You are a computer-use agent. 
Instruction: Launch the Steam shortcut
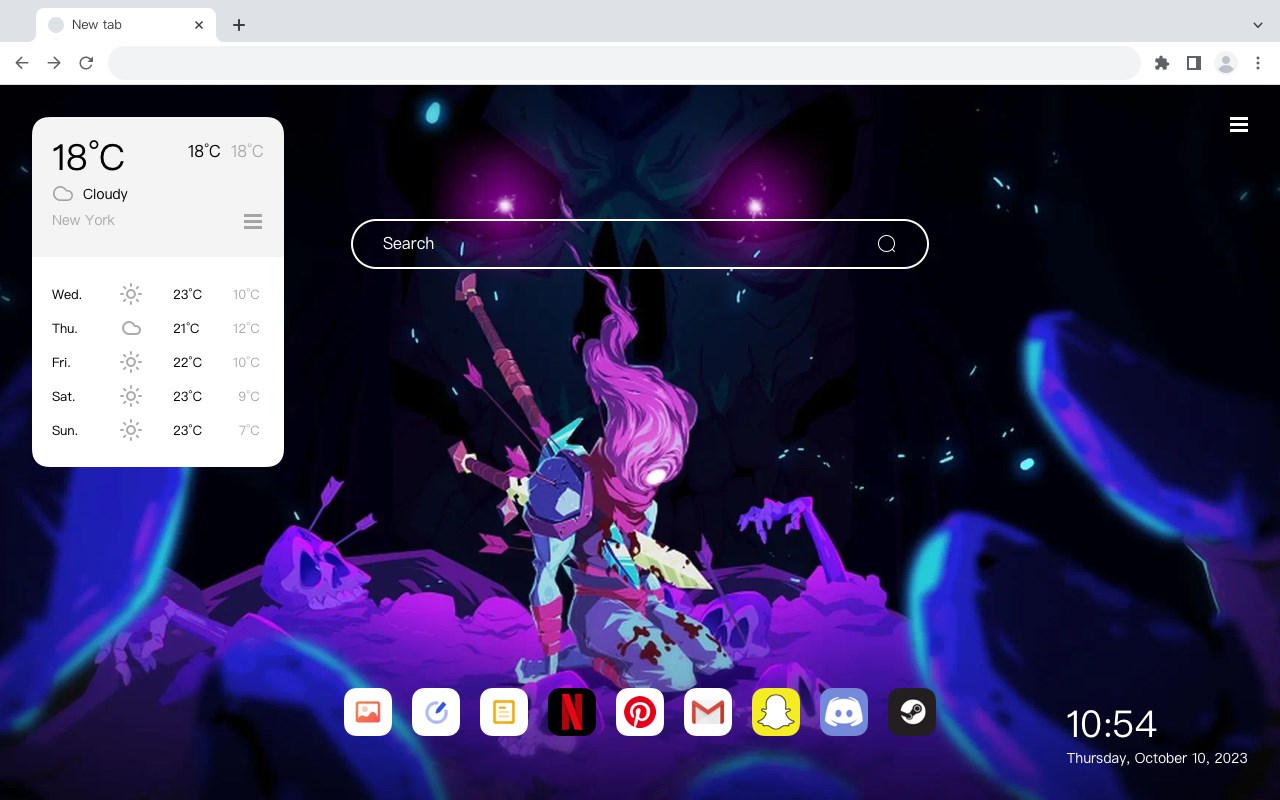[912, 712]
